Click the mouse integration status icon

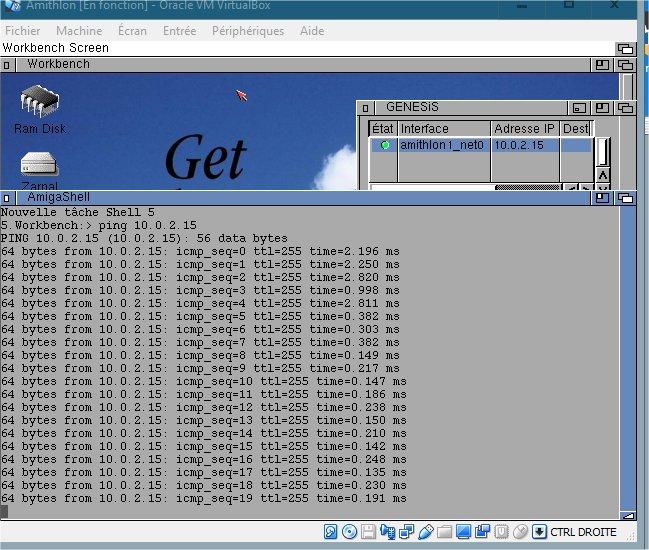[520, 532]
